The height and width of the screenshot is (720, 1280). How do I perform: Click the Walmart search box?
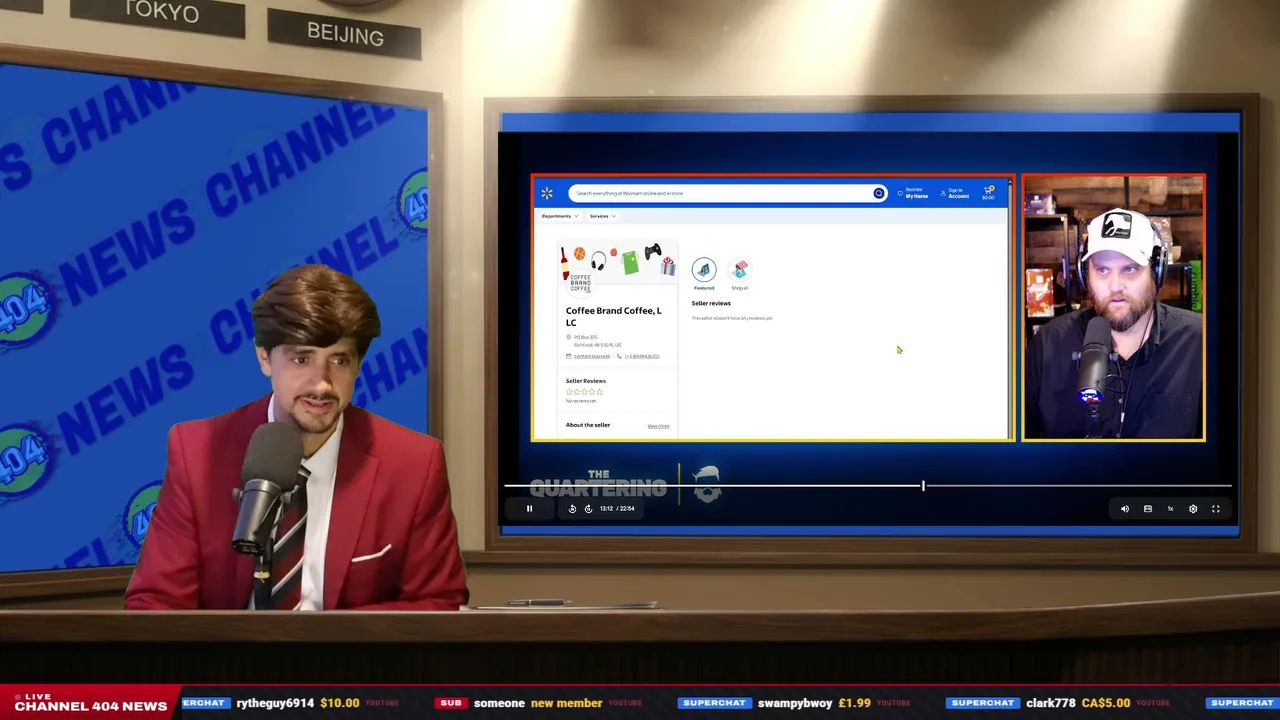727,193
